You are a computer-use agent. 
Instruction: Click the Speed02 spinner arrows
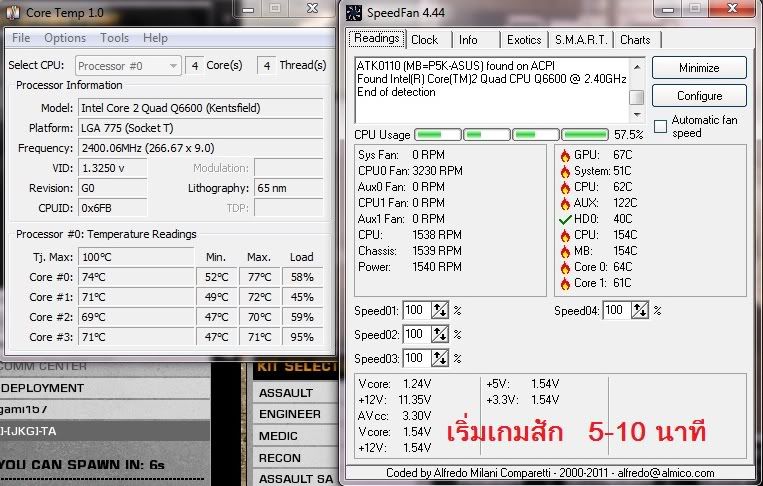tap(440, 334)
